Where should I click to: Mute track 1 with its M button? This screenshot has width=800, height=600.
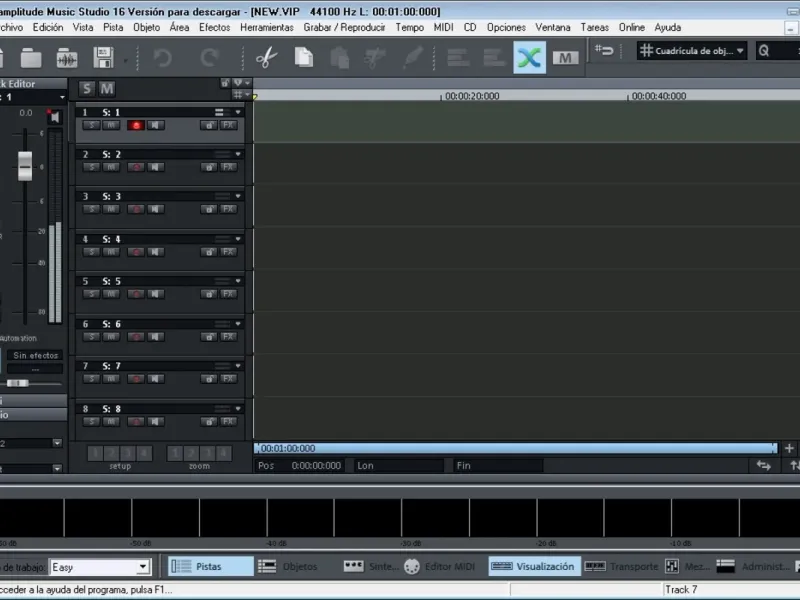[111, 125]
